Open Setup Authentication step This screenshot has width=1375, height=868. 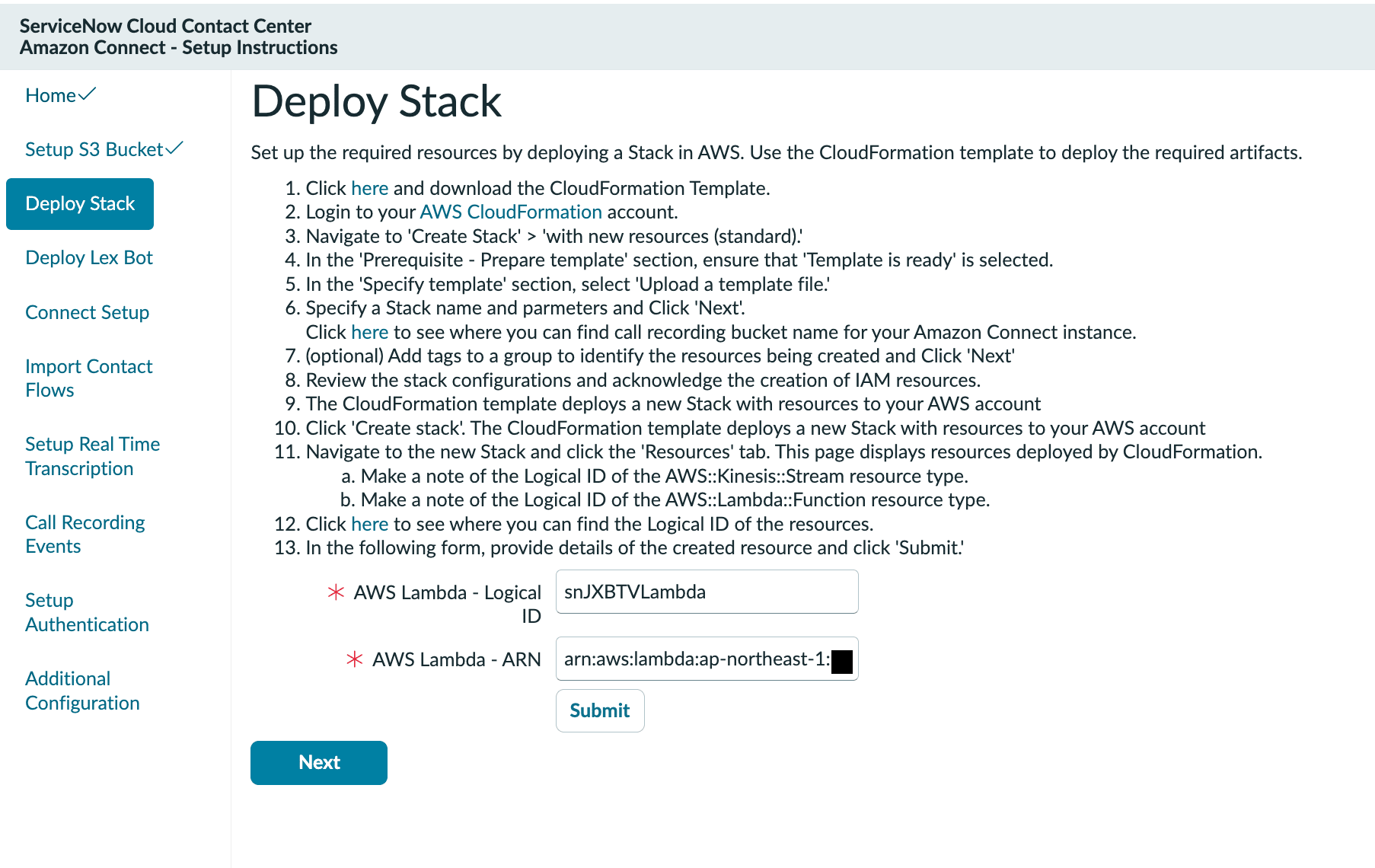point(87,612)
